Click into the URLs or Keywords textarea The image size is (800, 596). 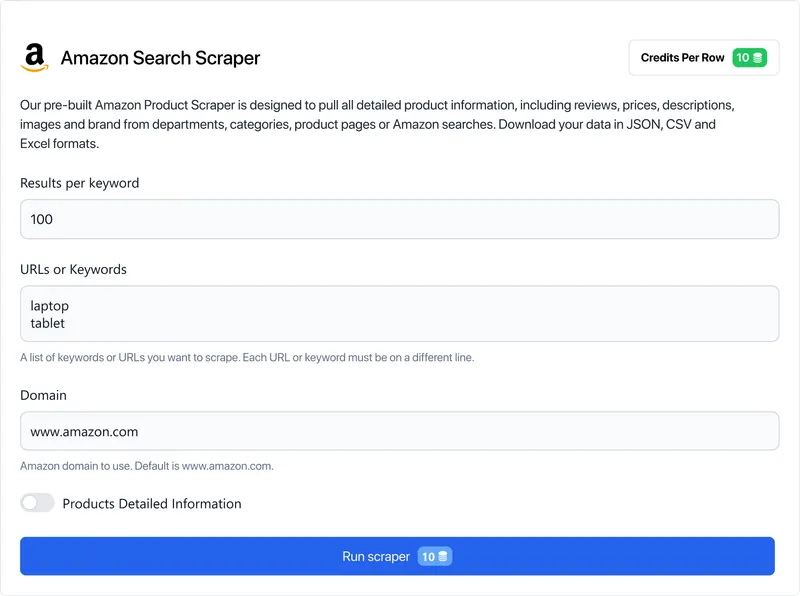click(398, 314)
